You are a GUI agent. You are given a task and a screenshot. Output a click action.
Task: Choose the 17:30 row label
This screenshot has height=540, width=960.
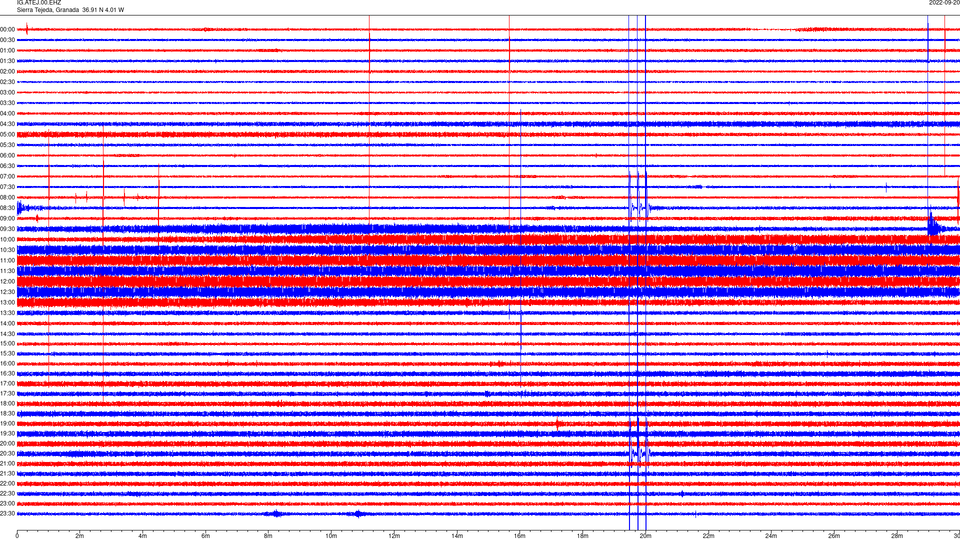pyautogui.click(x=7, y=394)
